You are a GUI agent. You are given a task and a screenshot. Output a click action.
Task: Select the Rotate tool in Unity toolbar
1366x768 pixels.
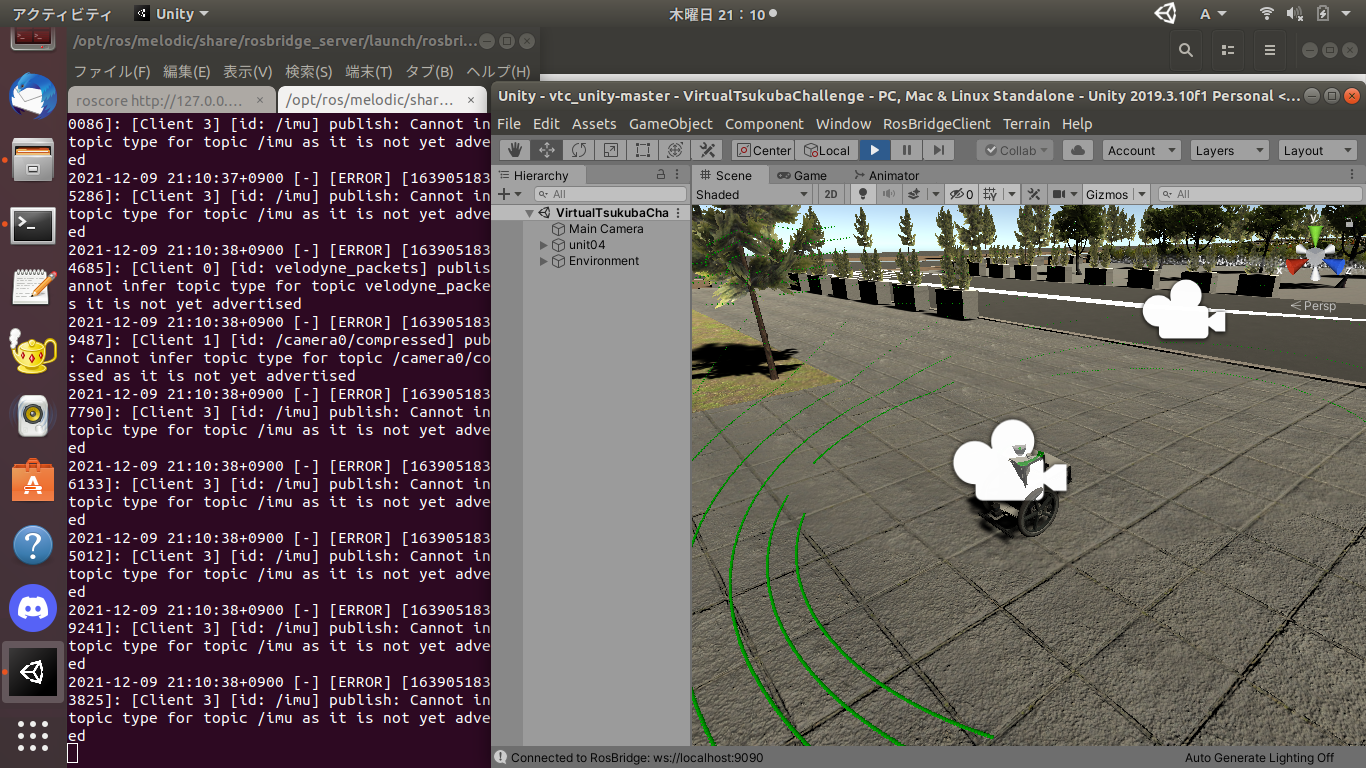pyautogui.click(x=579, y=150)
